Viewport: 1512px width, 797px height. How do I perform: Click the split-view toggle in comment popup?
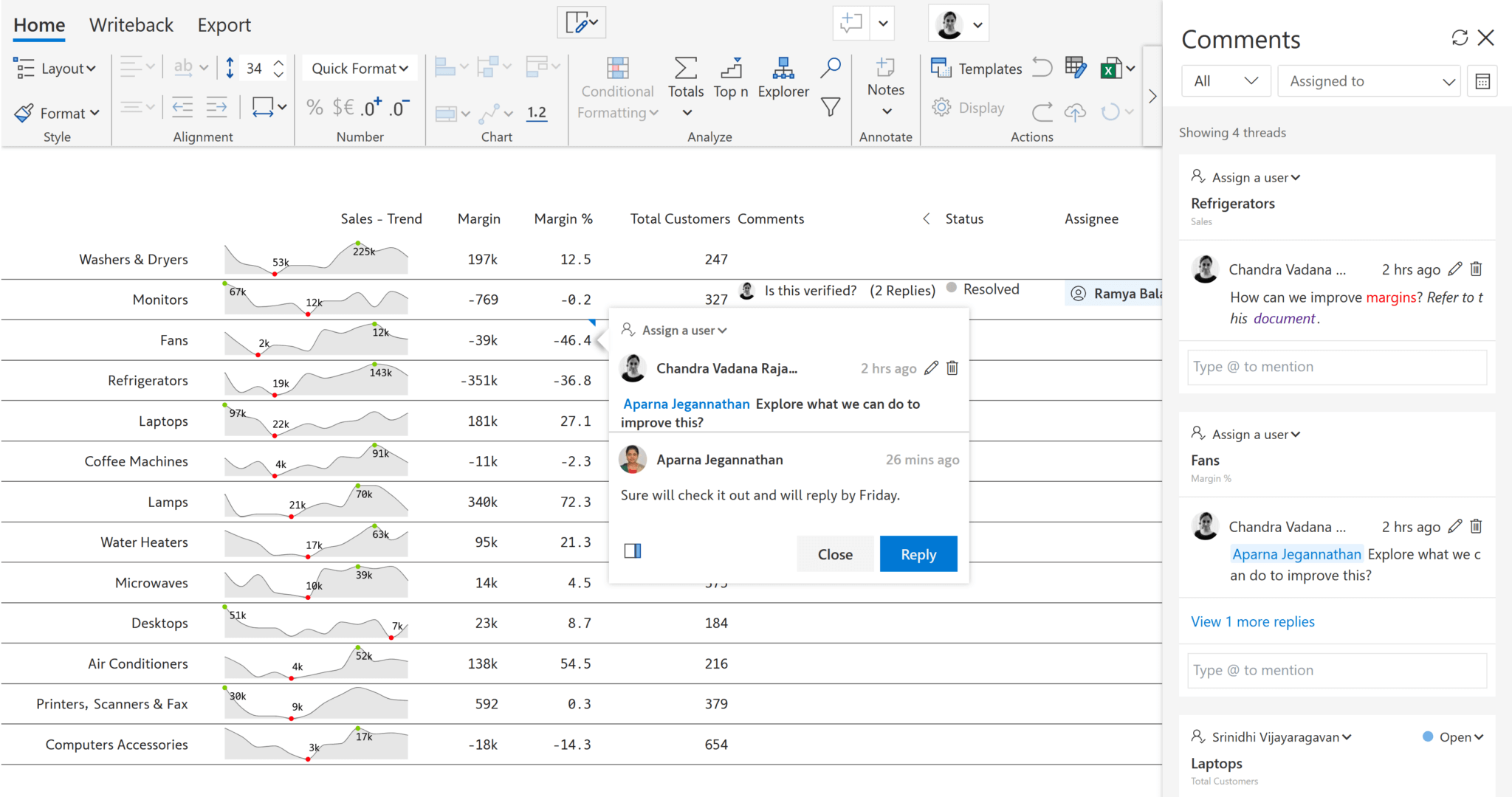pos(633,551)
